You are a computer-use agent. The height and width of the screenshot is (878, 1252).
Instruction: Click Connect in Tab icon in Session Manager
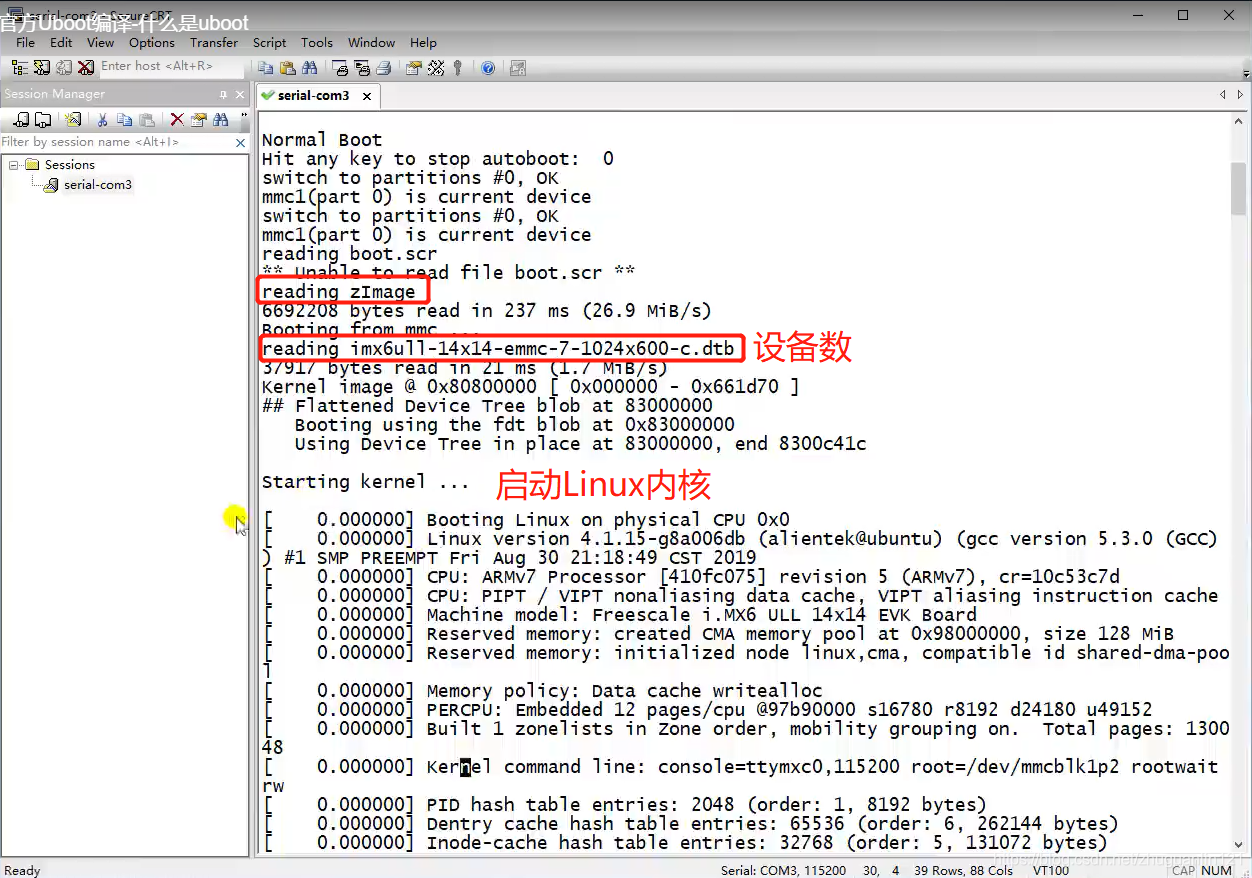click(x=43, y=120)
